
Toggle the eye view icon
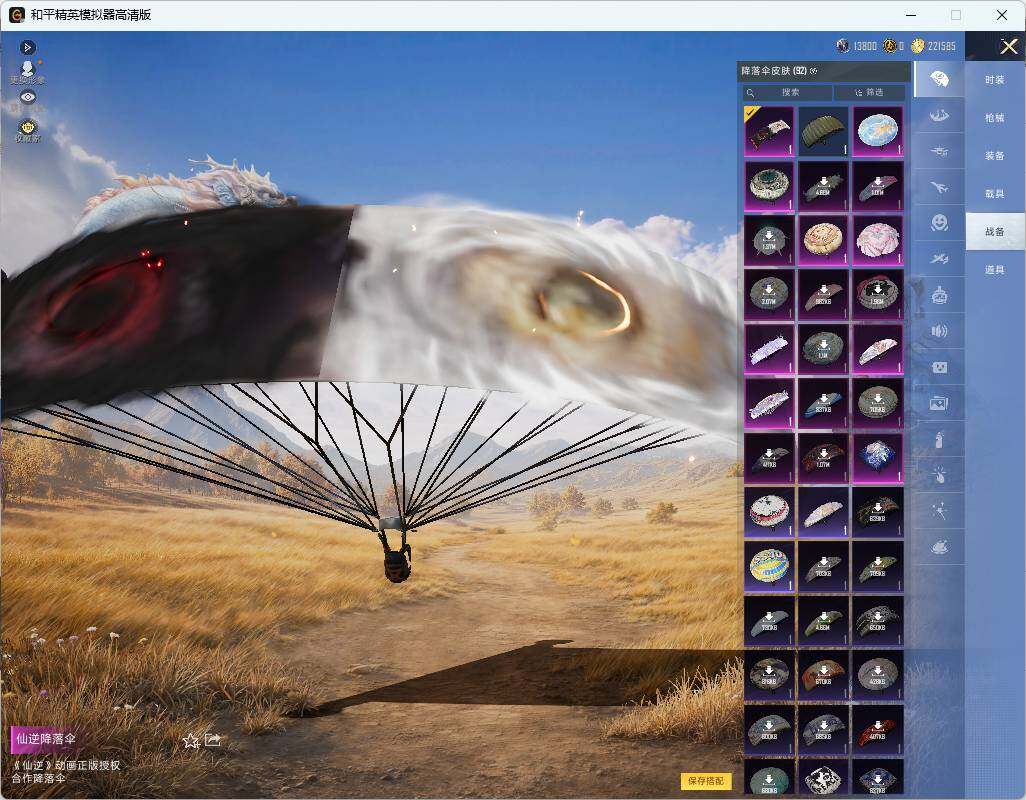point(27,97)
